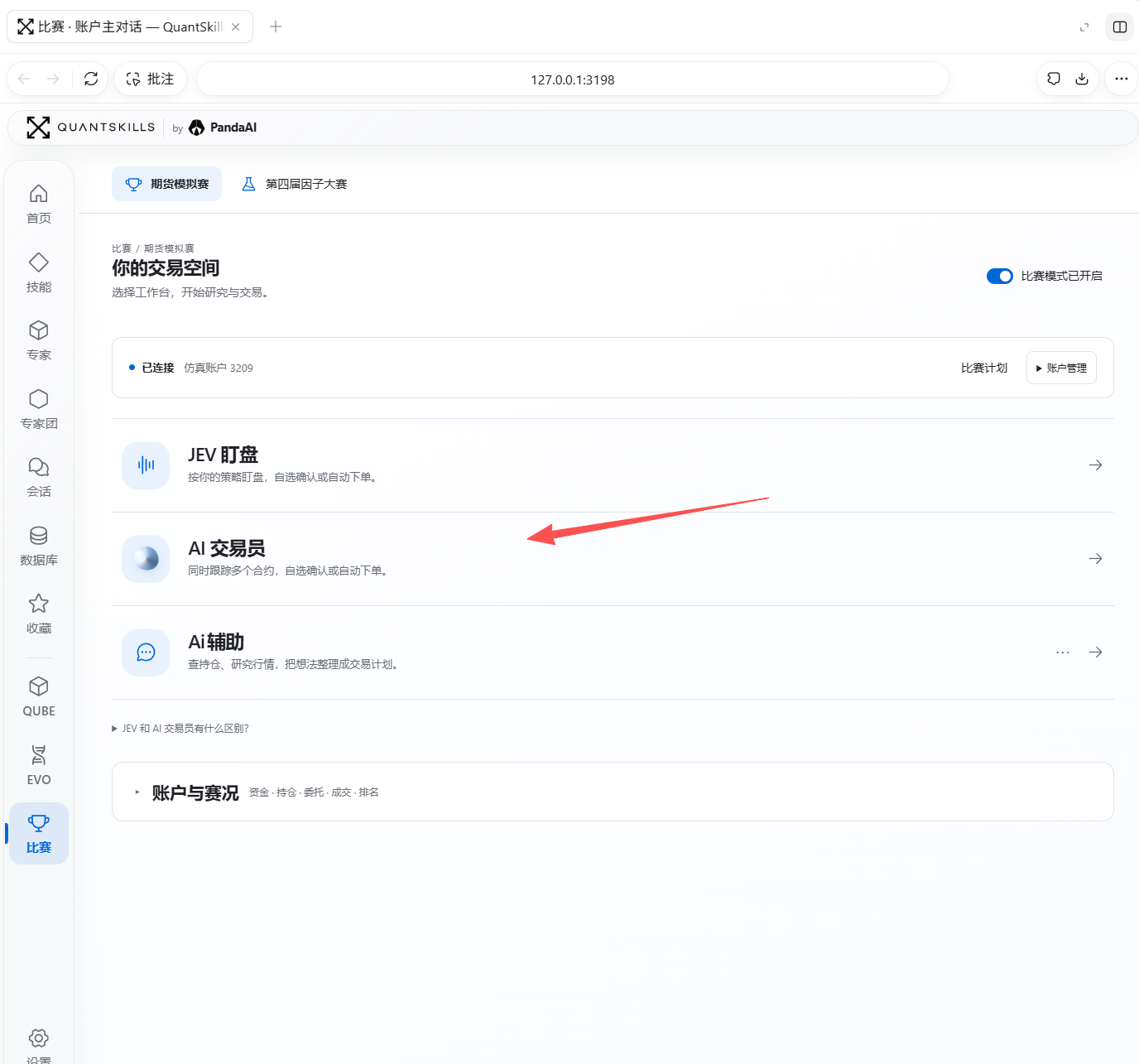Click the browser forward arrow
The width and height of the screenshot is (1139, 1064).
click(x=53, y=79)
